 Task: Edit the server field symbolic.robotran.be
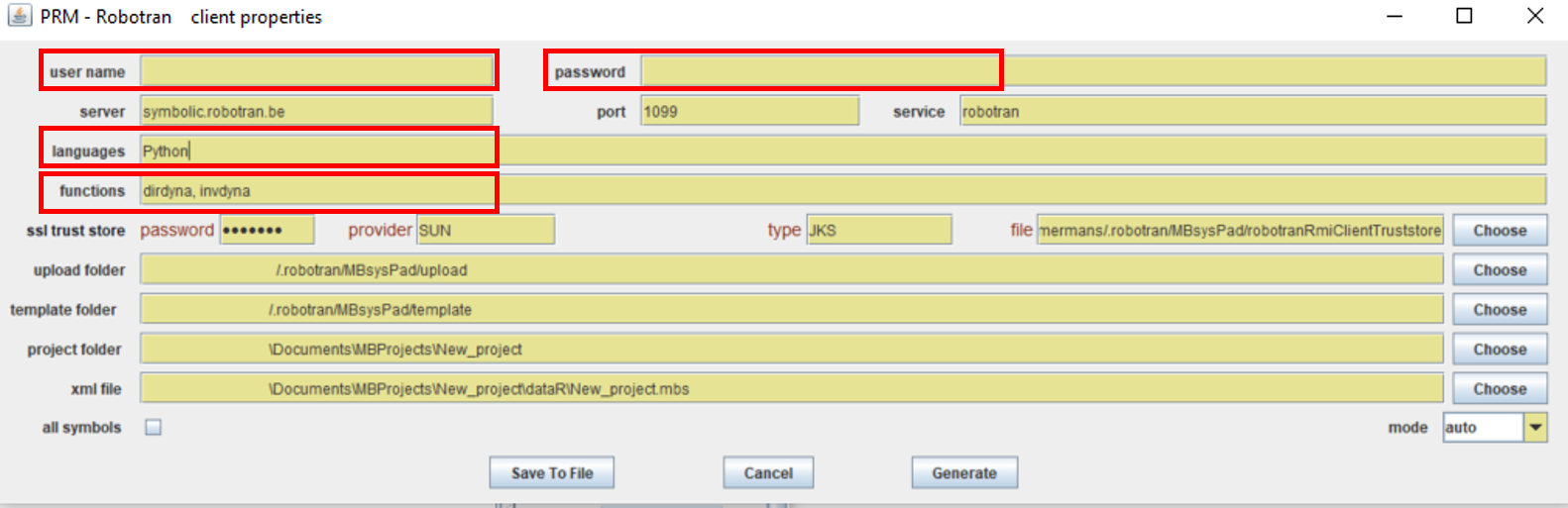click(x=316, y=111)
